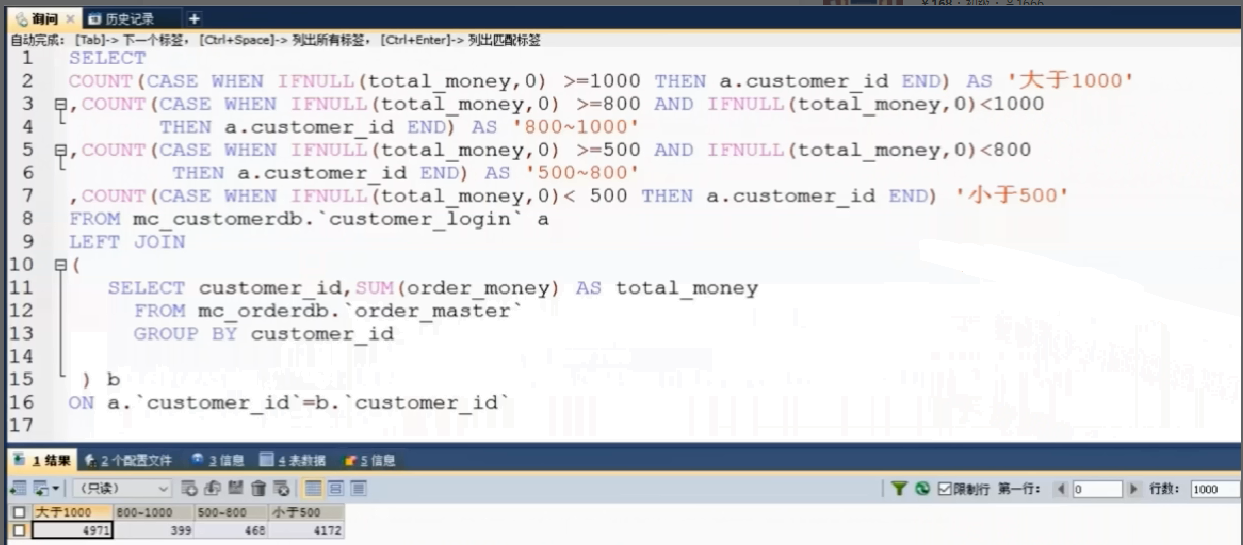Click the insert new row icon

[x=191, y=489]
